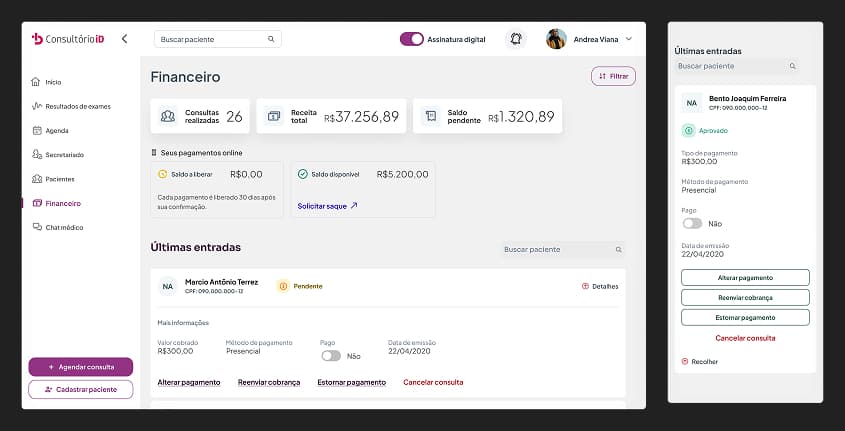
Task: Toggle the Pago switch in the mobile panel
Action: click(x=692, y=223)
